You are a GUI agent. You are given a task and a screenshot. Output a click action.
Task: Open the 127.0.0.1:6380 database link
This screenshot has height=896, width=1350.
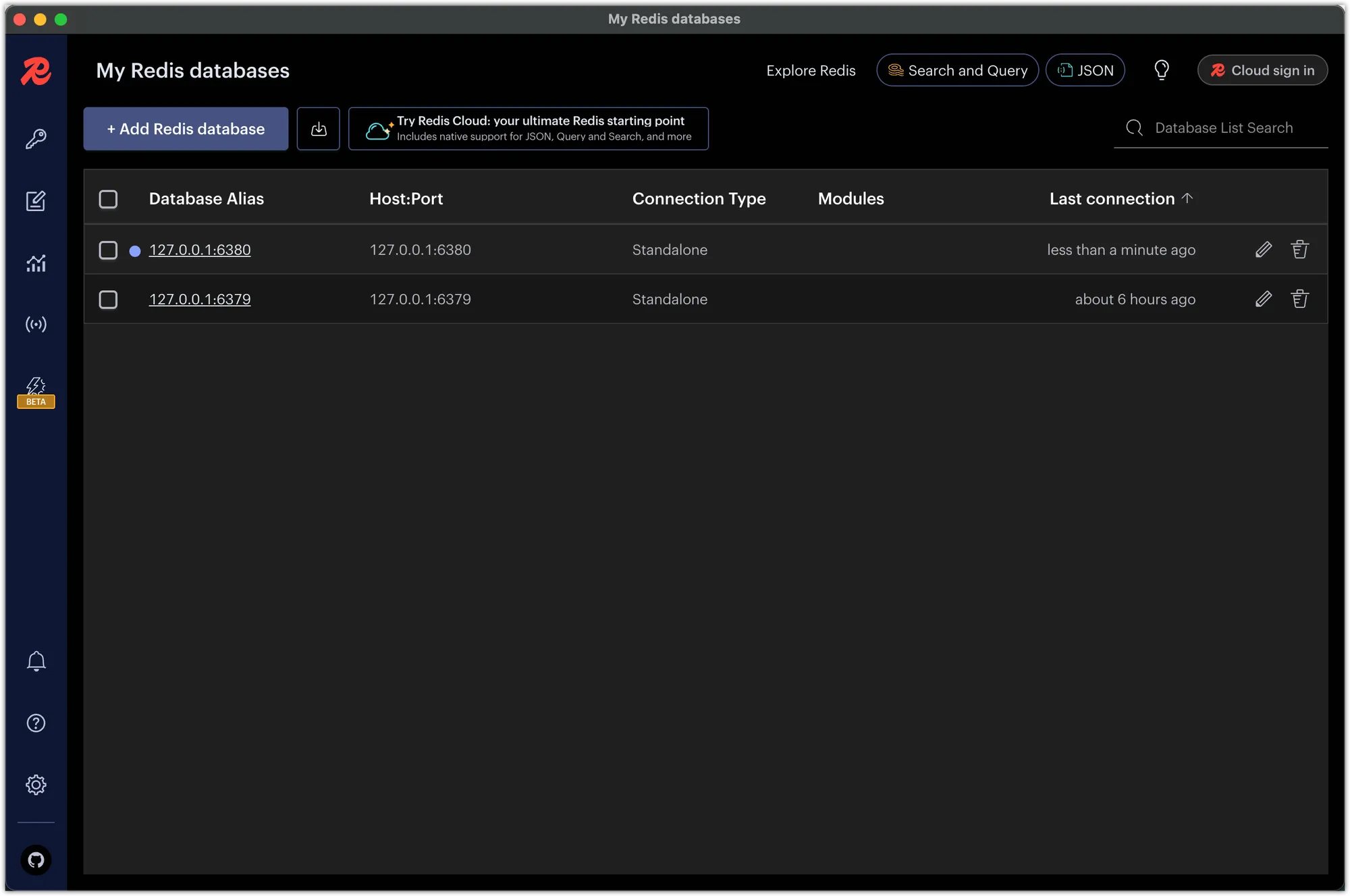tap(200, 250)
